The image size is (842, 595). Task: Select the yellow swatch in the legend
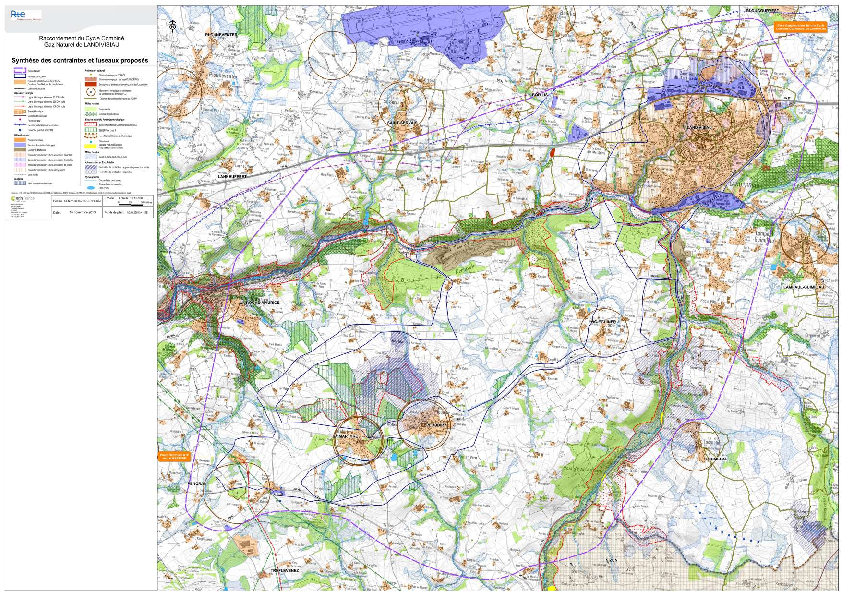[x=89, y=144]
